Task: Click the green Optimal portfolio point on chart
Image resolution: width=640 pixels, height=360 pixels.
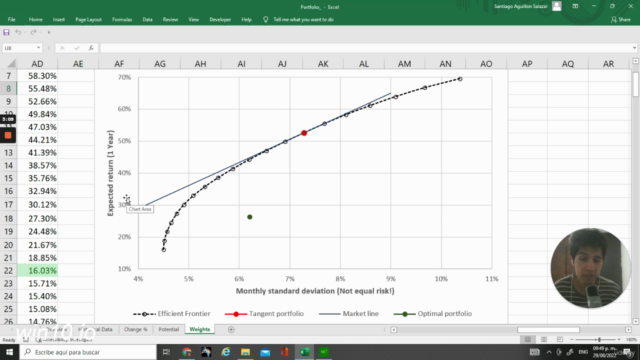Action: 250,217
